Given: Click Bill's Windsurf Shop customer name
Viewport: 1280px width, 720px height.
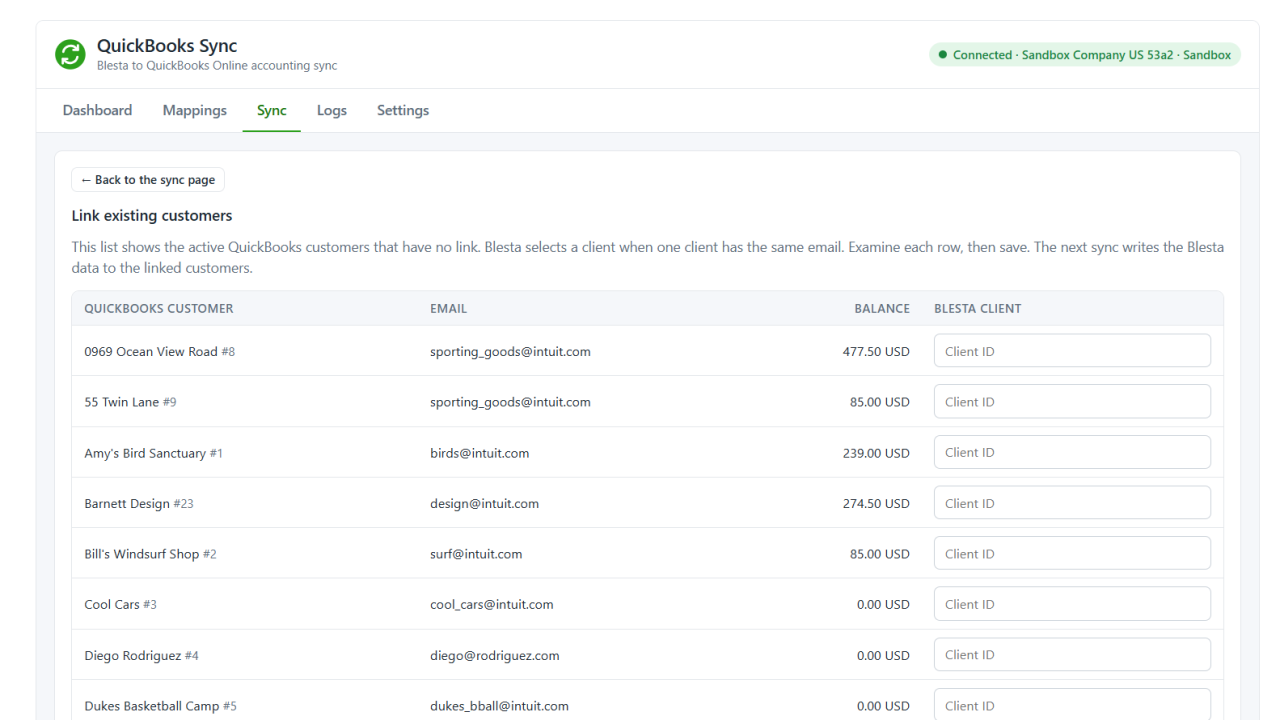Looking at the screenshot, I should 142,554.
